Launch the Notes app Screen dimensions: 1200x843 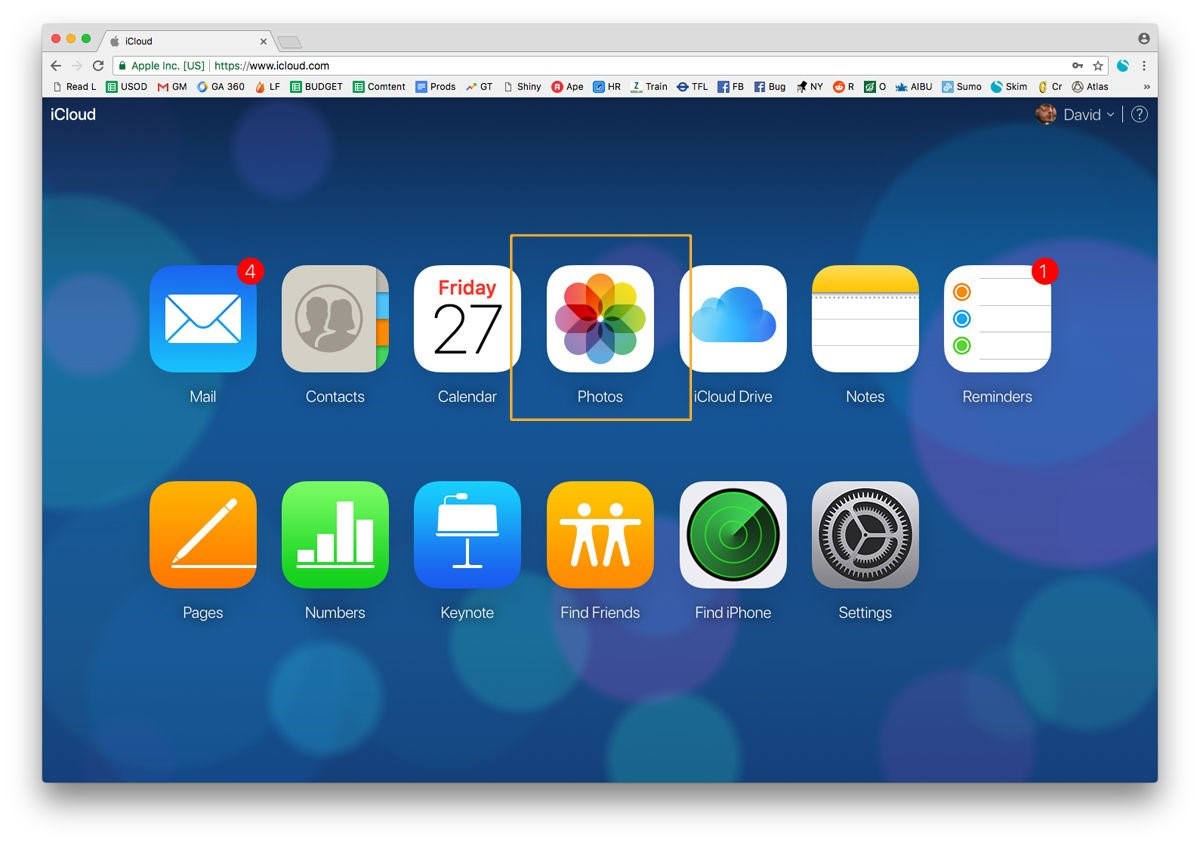(x=865, y=318)
